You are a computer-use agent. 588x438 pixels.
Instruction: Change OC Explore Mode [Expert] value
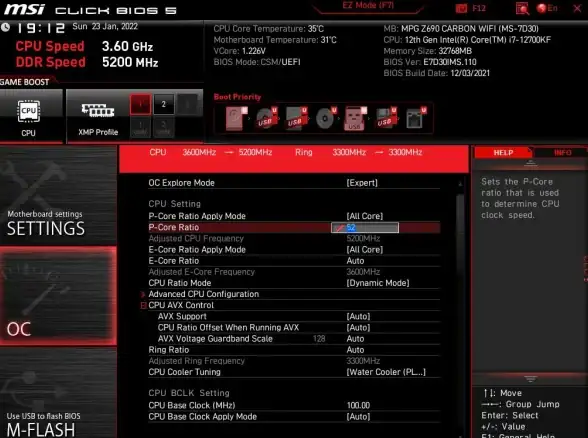click(362, 183)
